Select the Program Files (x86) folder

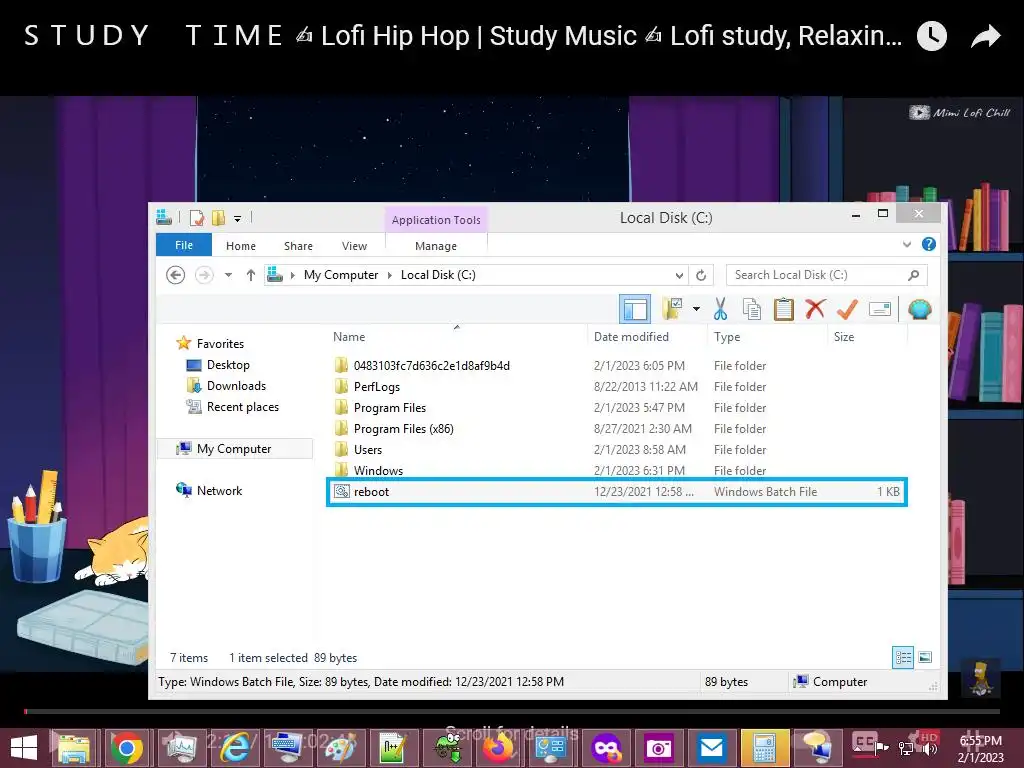(x=616, y=428)
